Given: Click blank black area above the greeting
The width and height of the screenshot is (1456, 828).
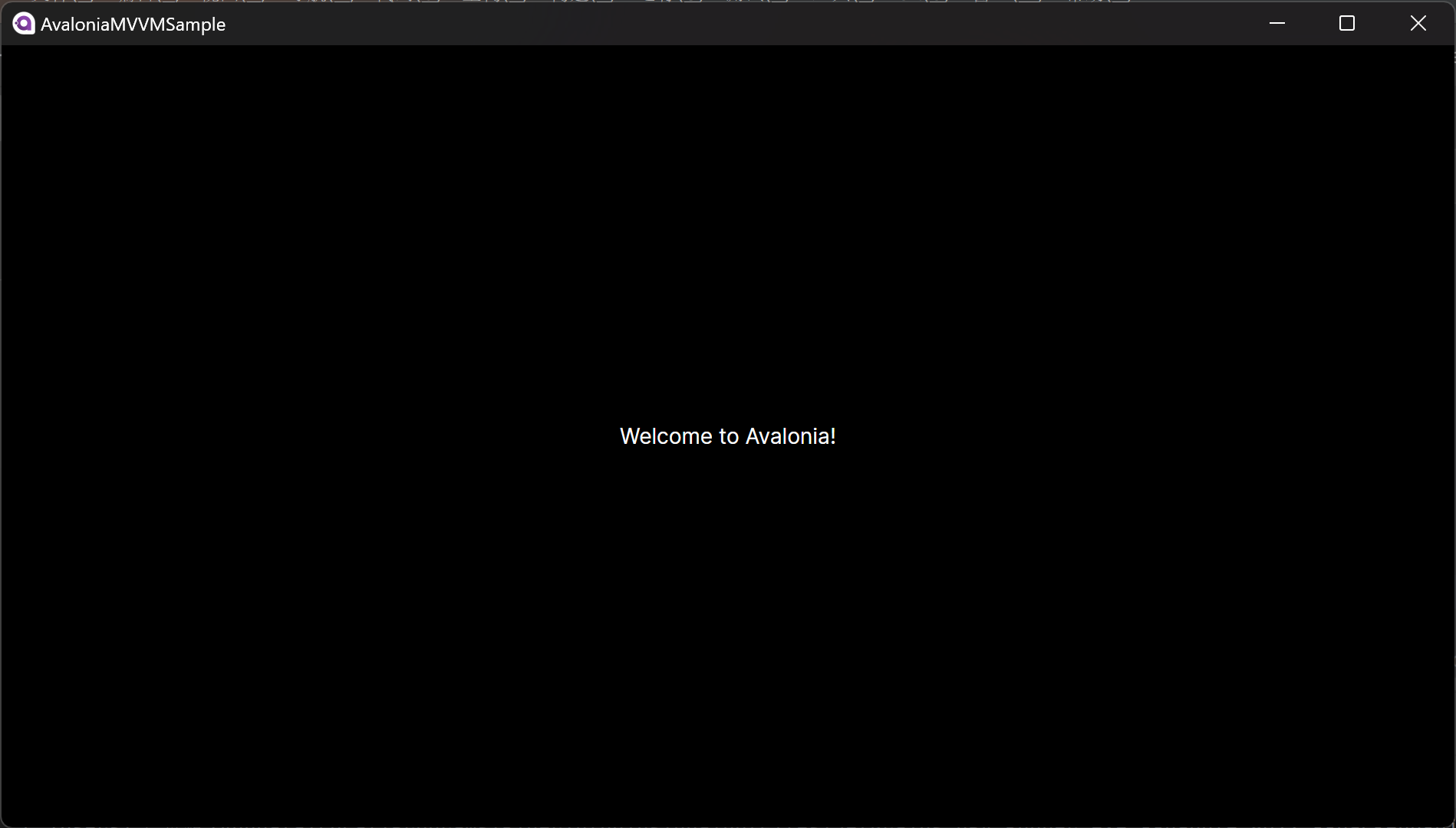Looking at the screenshot, I should (x=727, y=230).
